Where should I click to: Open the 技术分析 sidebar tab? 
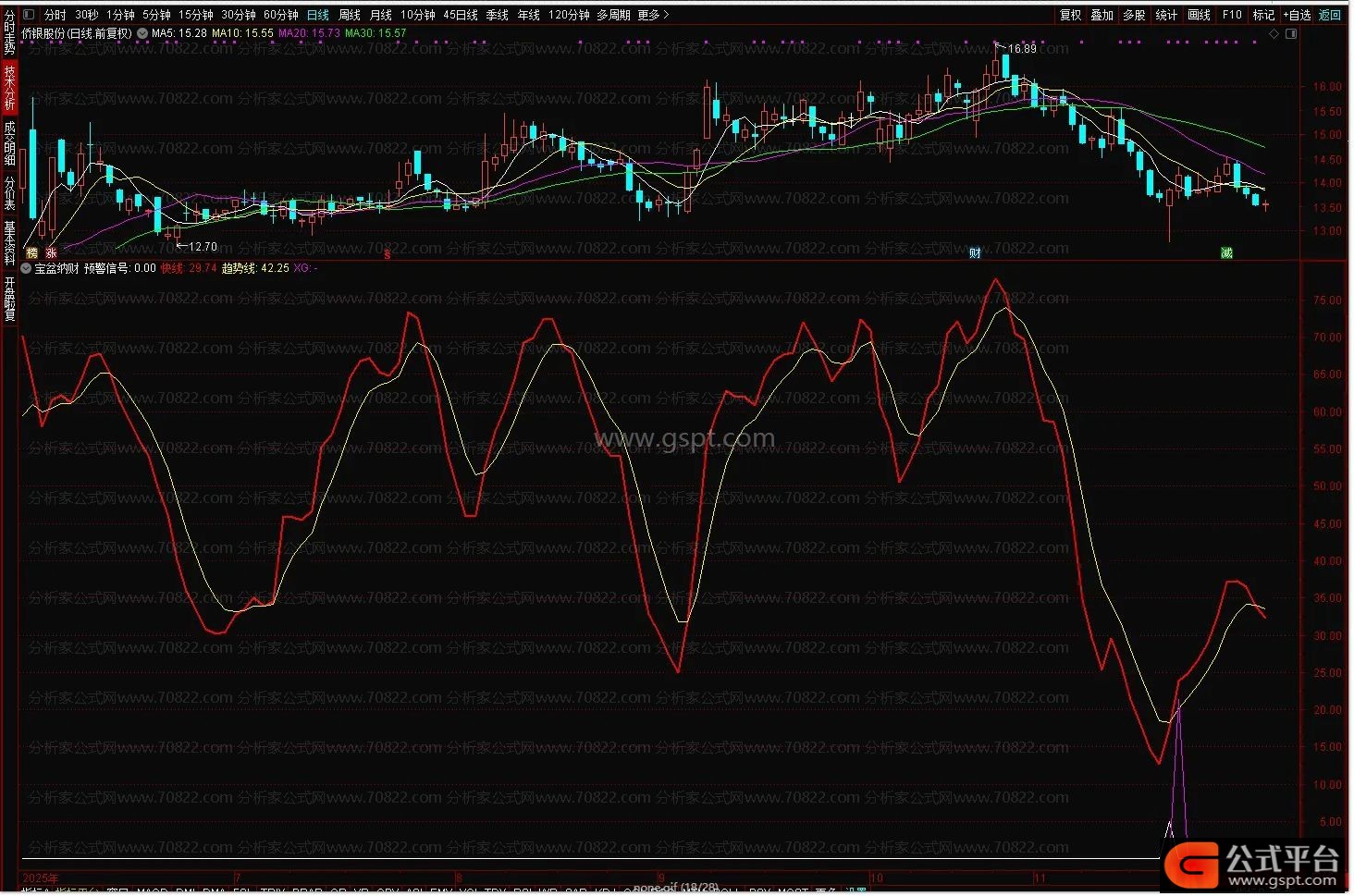9,88
